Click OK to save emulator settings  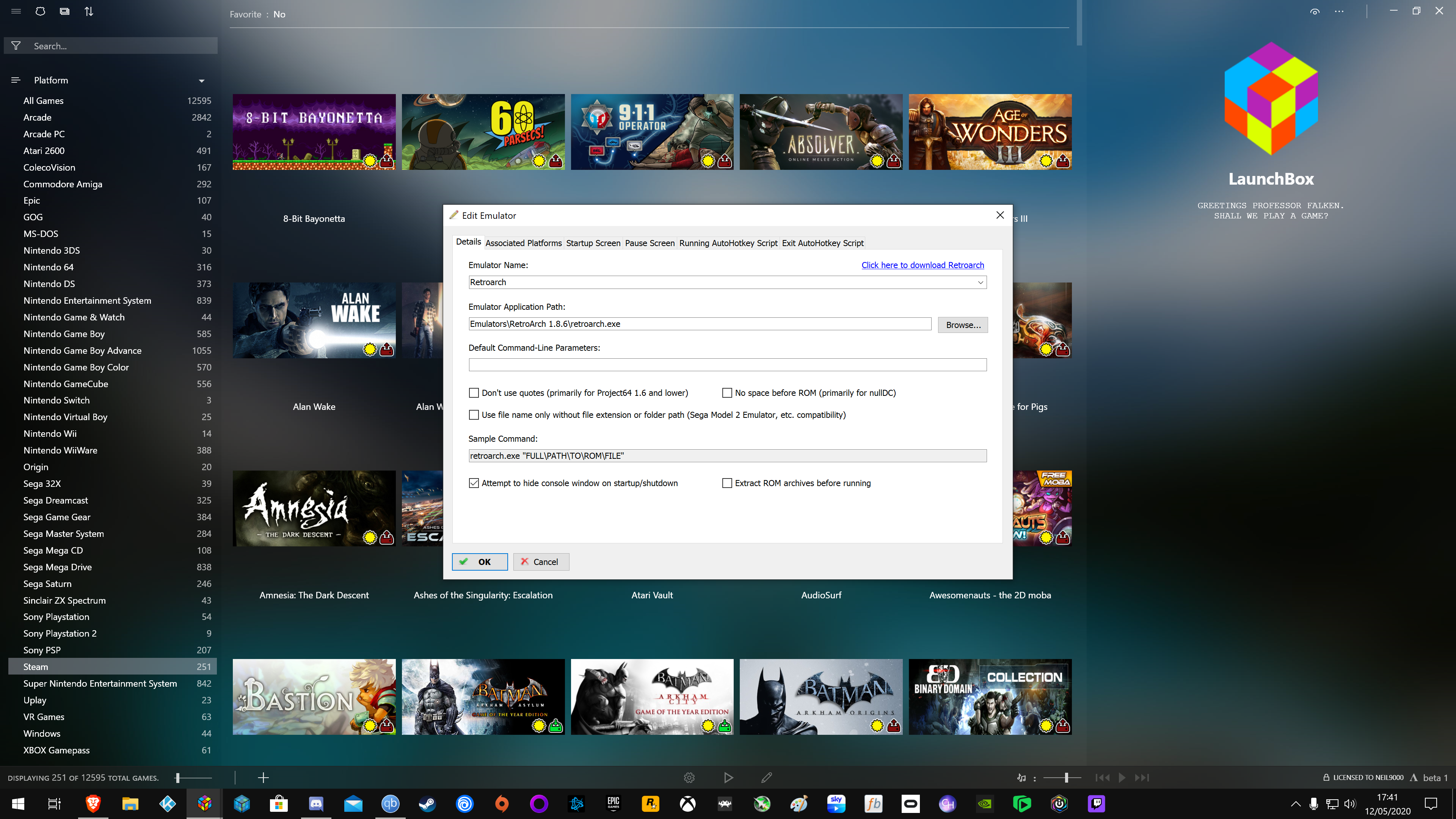coord(479,562)
